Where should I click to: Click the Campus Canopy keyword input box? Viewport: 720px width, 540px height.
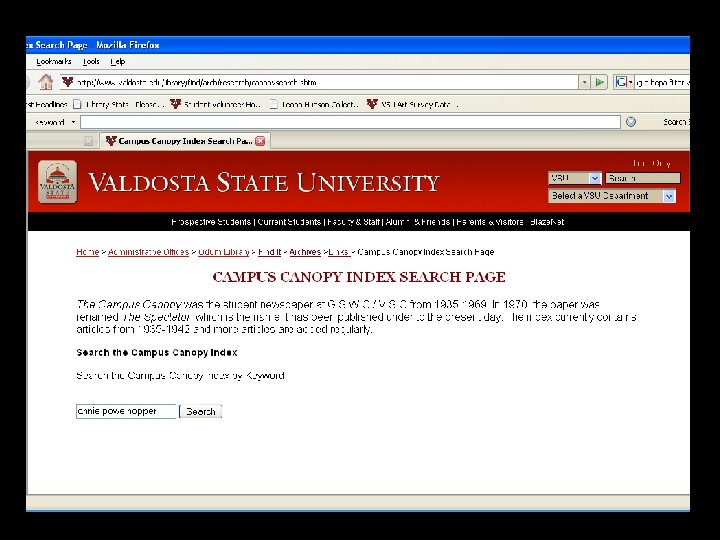pyautogui.click(x=126, y=411)
